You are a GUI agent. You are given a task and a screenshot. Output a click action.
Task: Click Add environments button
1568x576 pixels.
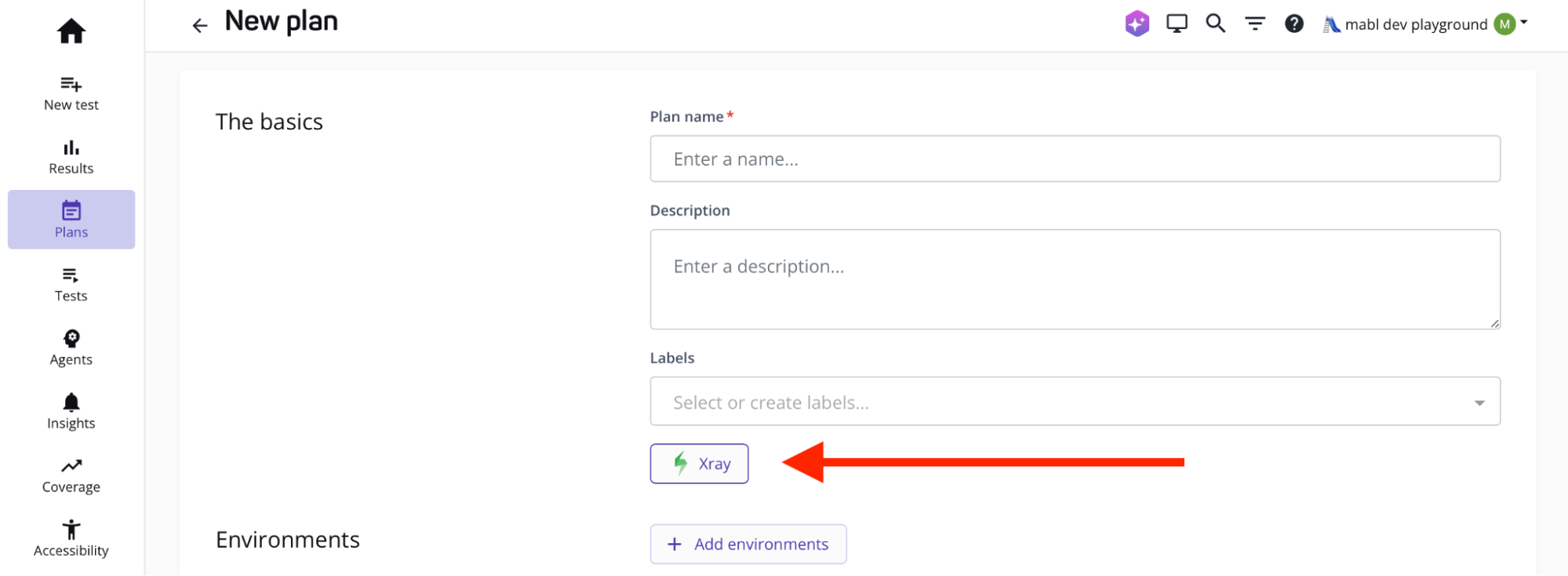click(x=748, y=544)
